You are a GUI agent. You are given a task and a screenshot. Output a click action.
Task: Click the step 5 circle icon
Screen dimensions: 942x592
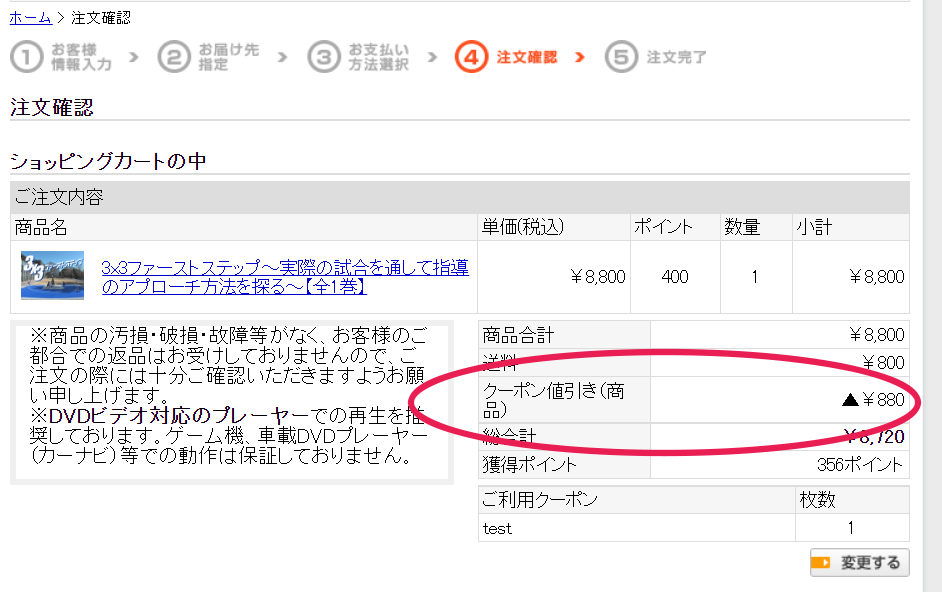click(621, 57)
